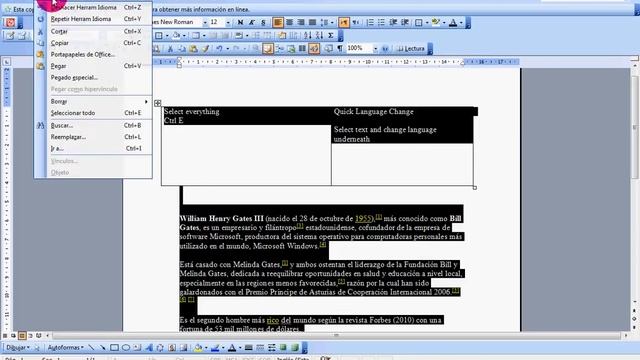The height and width of the screenshot is (360, 640).
Task: Insert WordArt from drawing toolbar
Action: [149, 348]
